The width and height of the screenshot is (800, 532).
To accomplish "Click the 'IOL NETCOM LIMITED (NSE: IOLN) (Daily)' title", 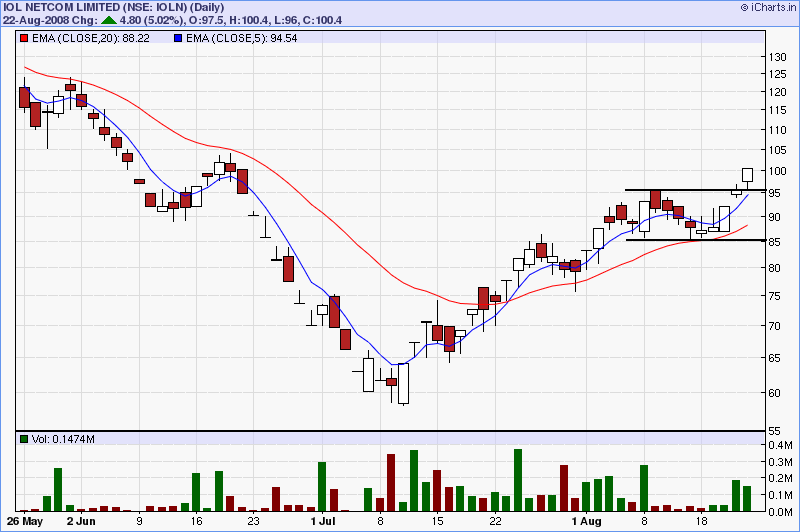I will tap(113, 7).
